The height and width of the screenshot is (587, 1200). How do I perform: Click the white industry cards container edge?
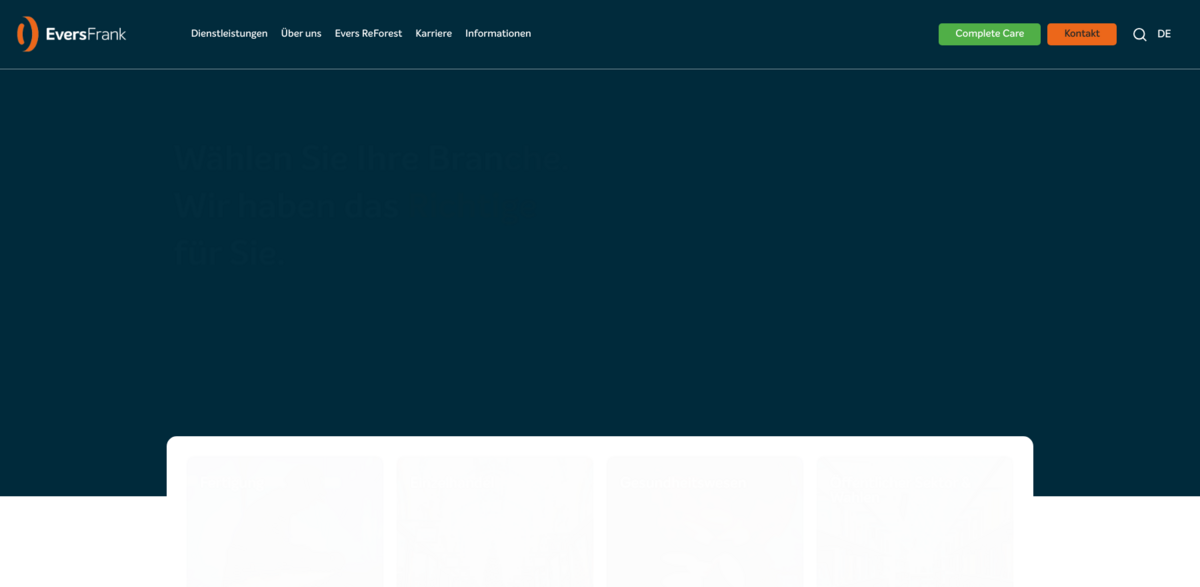click(x=600, y=444)
